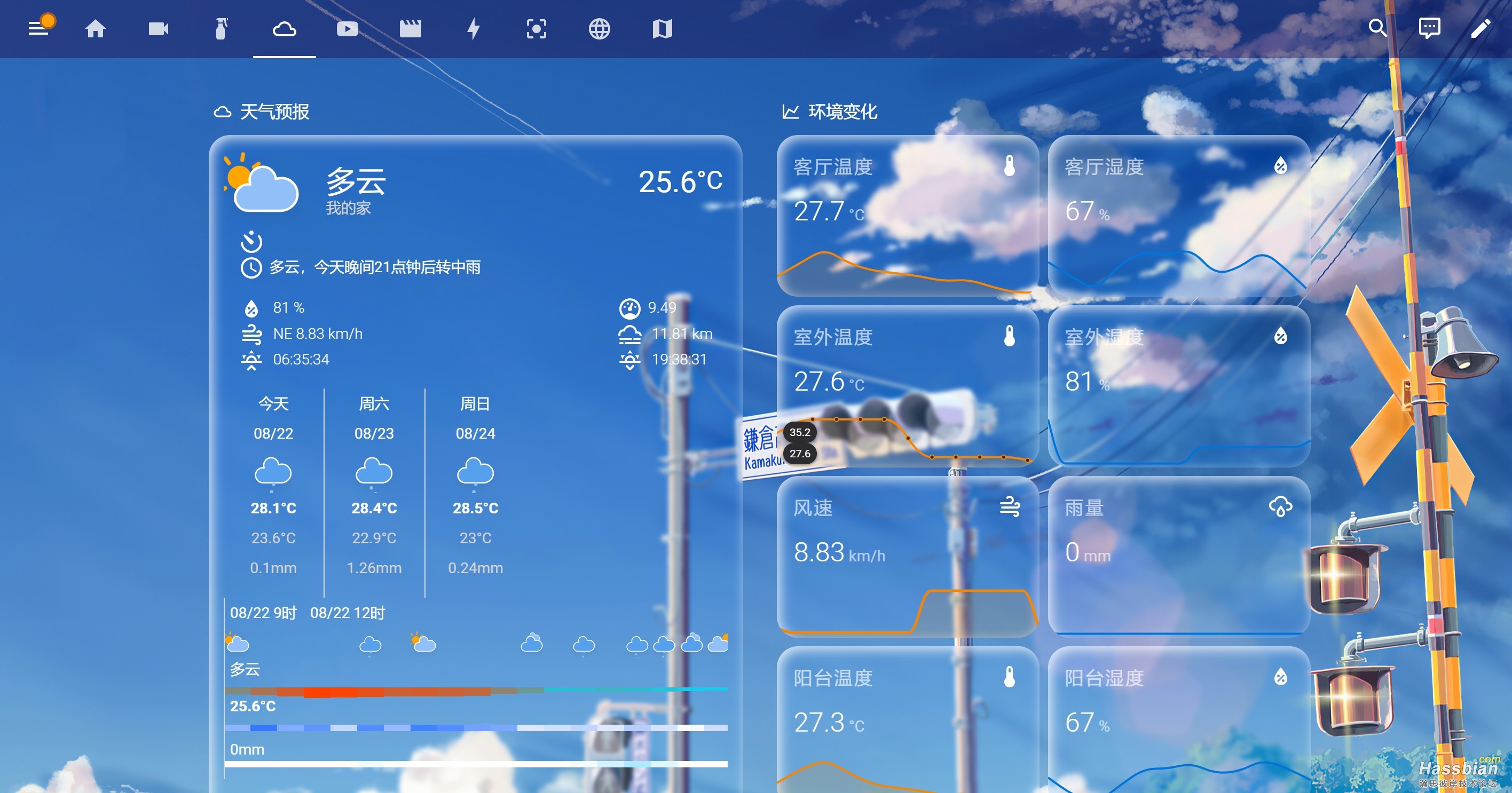This screenshot has height=793, width=1512.
Task: Click the minutely forecast timer icon
Action: click(x=251, y=241)
